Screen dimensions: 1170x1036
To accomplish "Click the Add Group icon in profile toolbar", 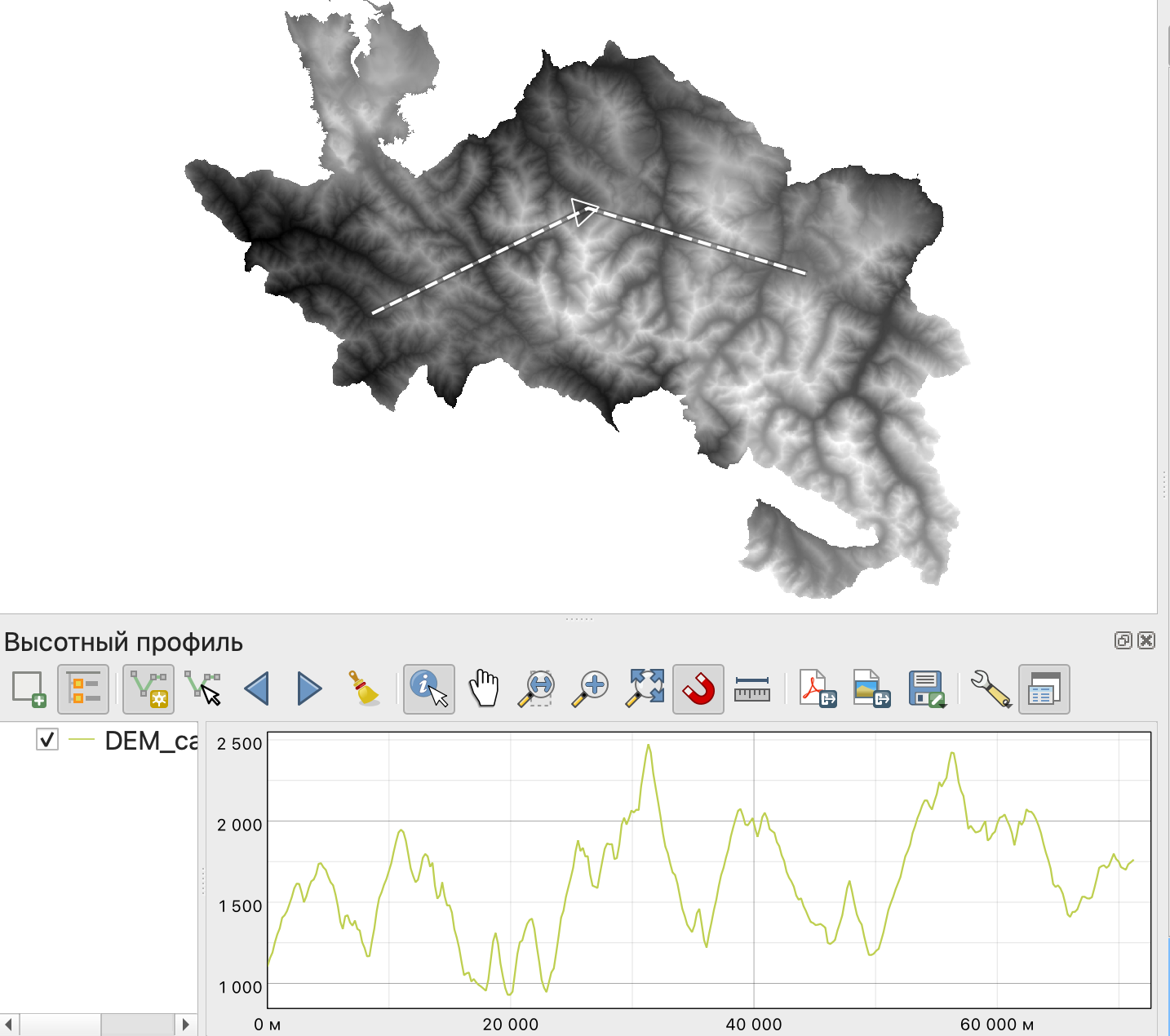I will tap(29, 689).
